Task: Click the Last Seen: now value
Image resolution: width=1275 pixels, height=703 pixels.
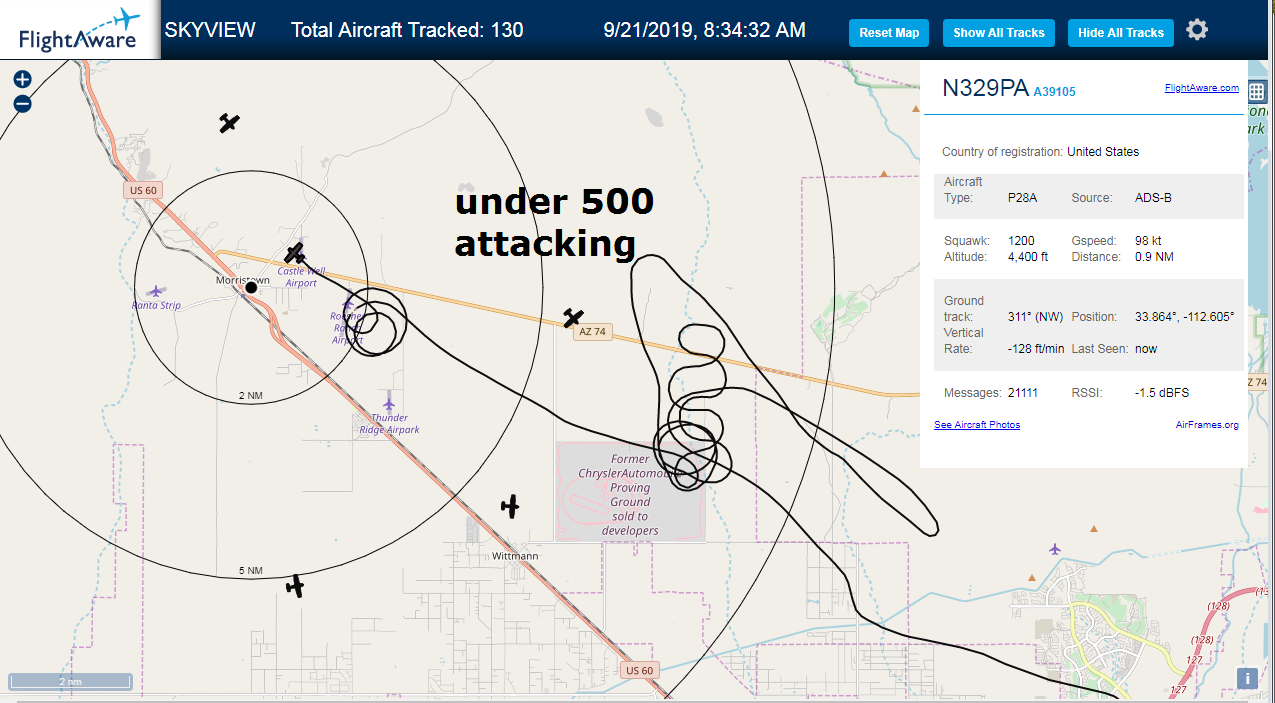Action: click(x=1145, y=349)
